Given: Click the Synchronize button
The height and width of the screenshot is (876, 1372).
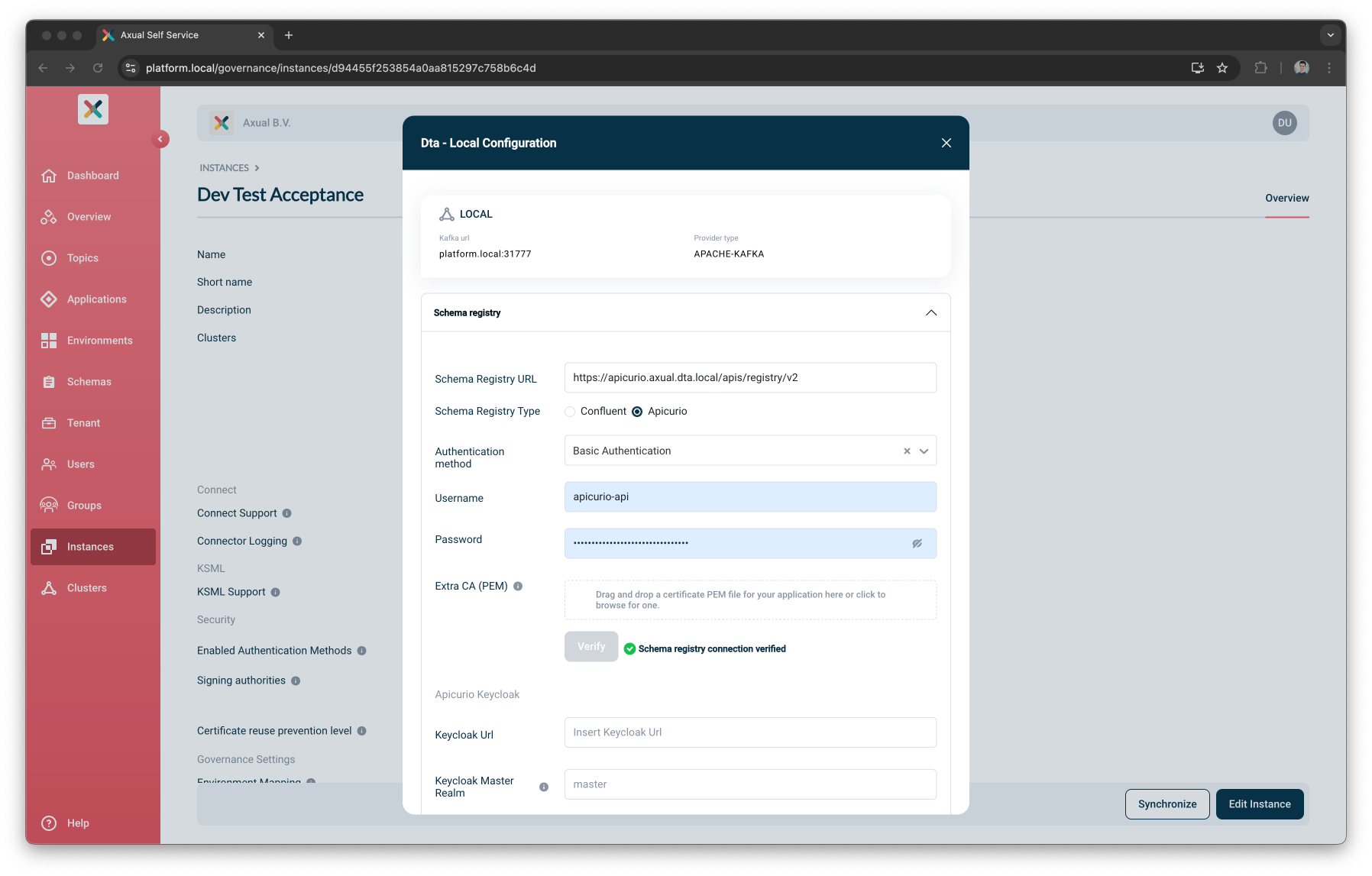Looking at the screenshot, I should click(1167, 804).
